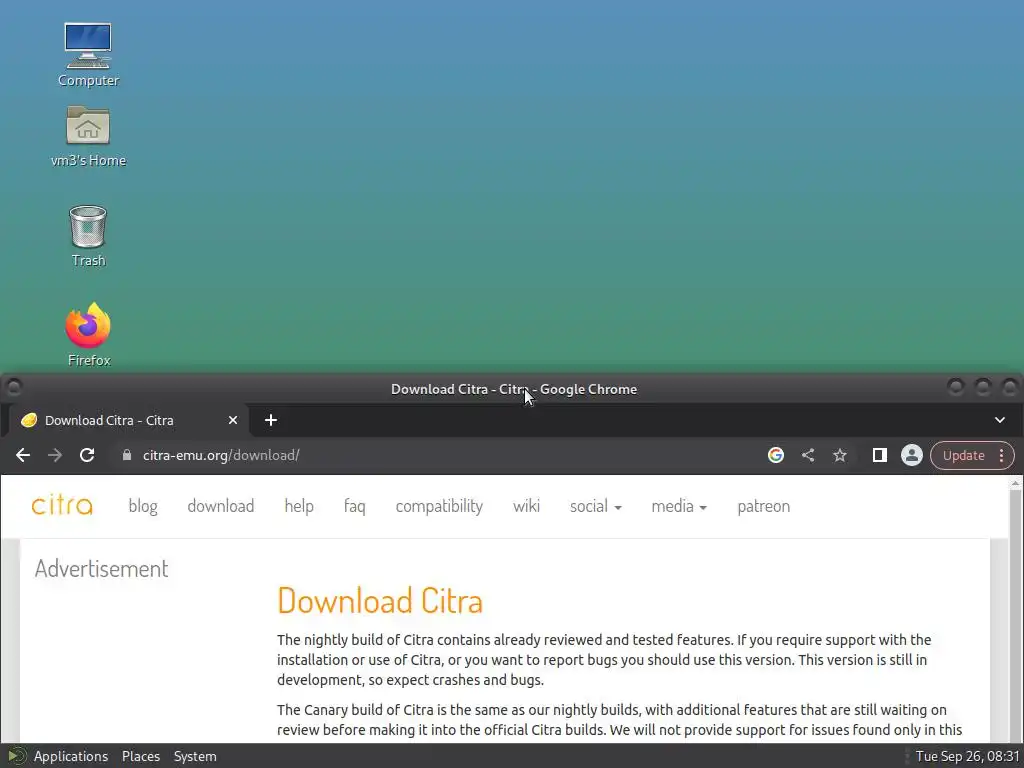Viewport: 1024px width, 768px height.
Task: Go to the blog page
Action: tap(142, 506)
